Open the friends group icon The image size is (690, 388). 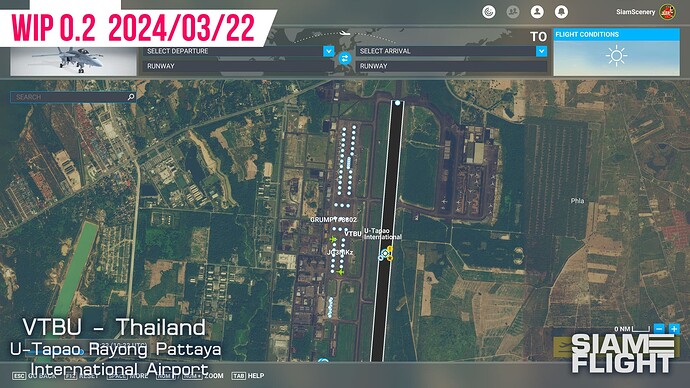pyautogui.click(x=513, y=12)
